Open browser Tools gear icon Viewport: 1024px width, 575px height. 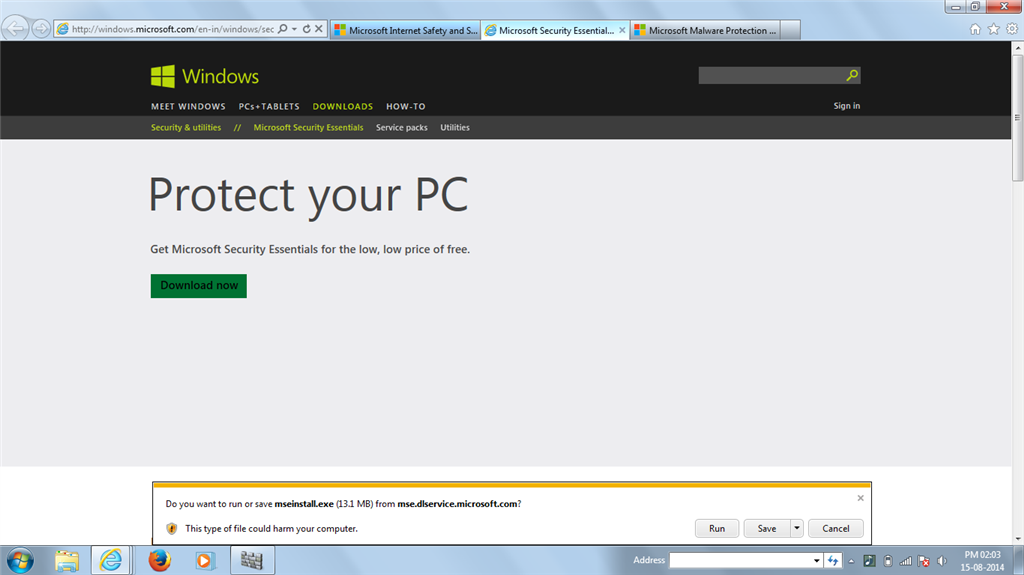(1012, 29)
